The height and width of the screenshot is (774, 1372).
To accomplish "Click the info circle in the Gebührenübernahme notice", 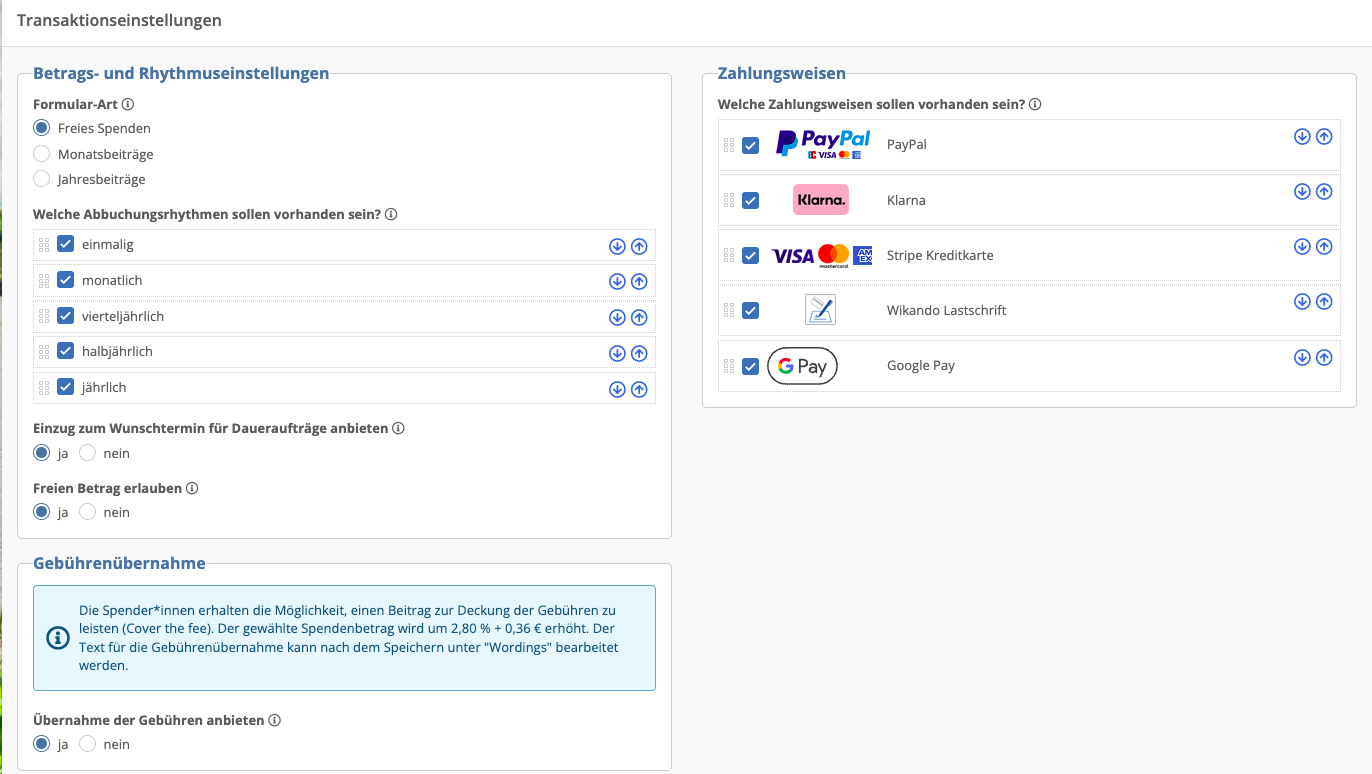I will coord(57,637).
